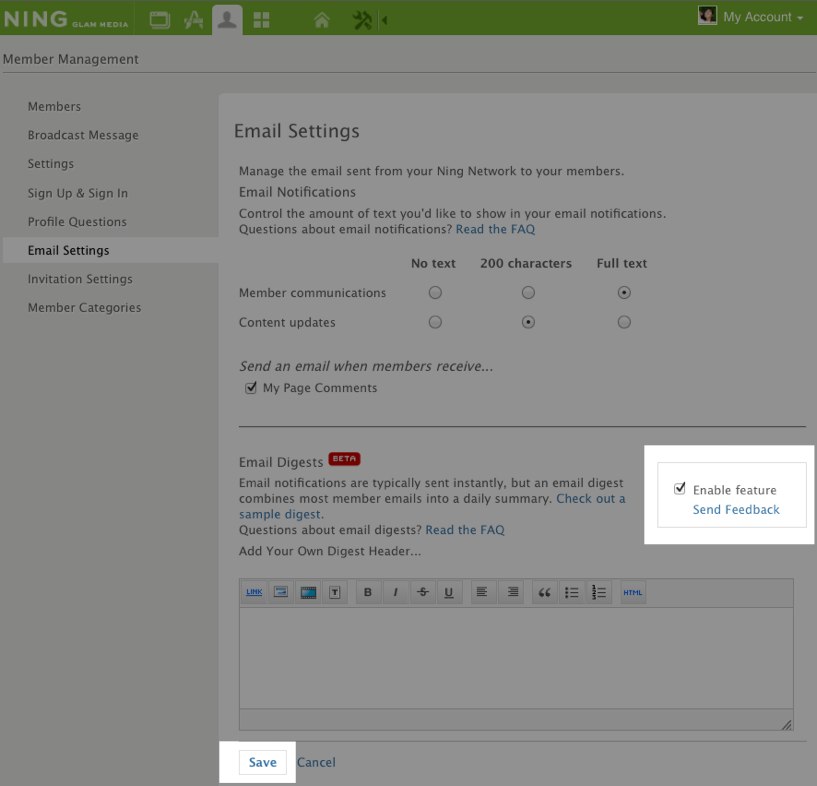This screenshot has height=786, width=817.
Task: Set Content updates to 200 characters
Action: click(x=528, y=322)
